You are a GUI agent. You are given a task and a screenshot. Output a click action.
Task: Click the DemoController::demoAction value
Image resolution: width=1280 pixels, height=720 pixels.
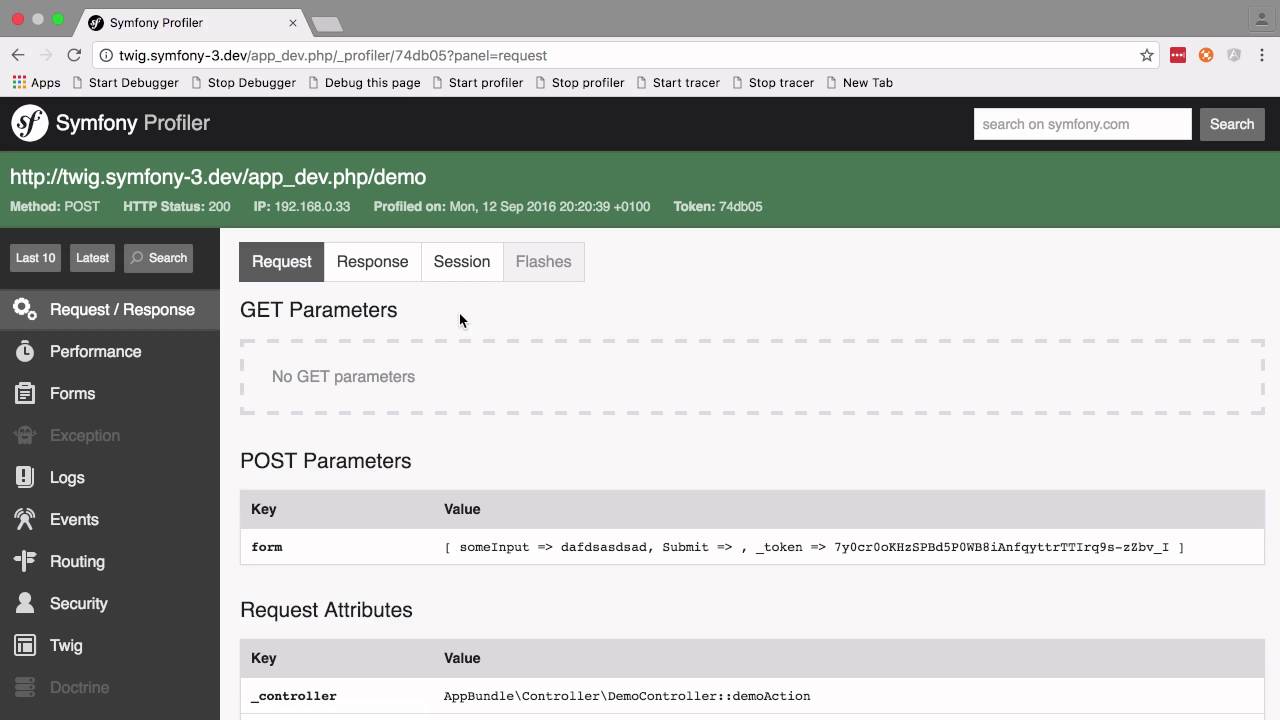click(x=627, y=696)
